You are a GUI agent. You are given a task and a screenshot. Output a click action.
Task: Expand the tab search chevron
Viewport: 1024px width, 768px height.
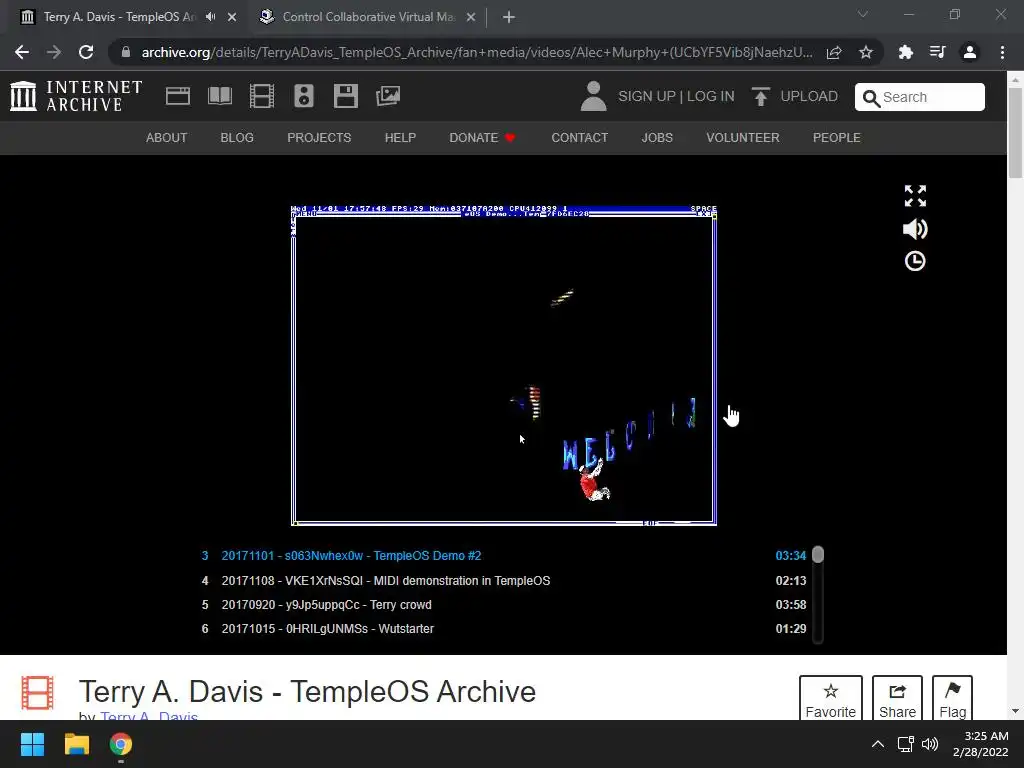point(863,14)
